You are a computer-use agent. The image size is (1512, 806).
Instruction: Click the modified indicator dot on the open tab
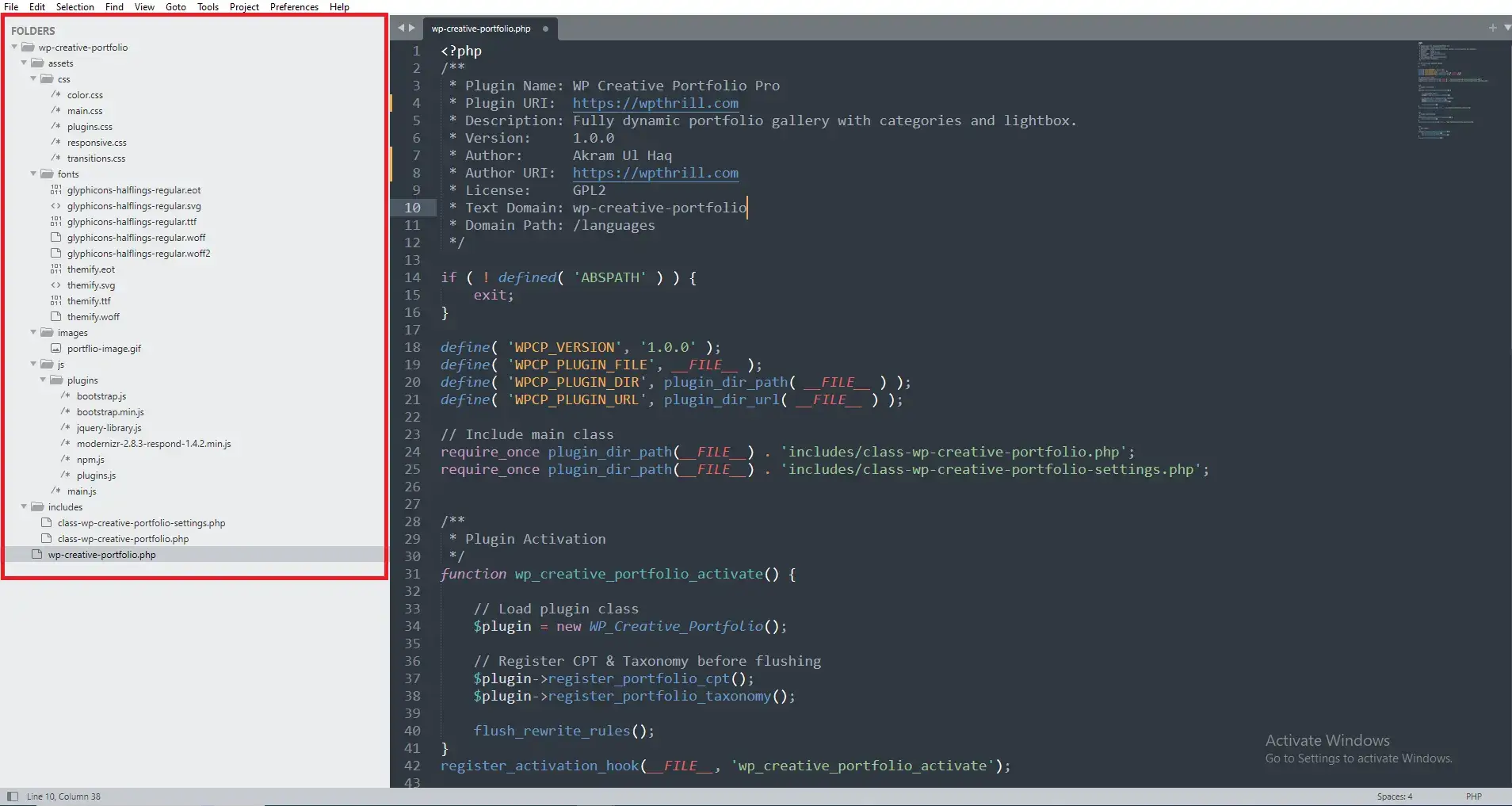pyautogui.click(x=546, y=29)
